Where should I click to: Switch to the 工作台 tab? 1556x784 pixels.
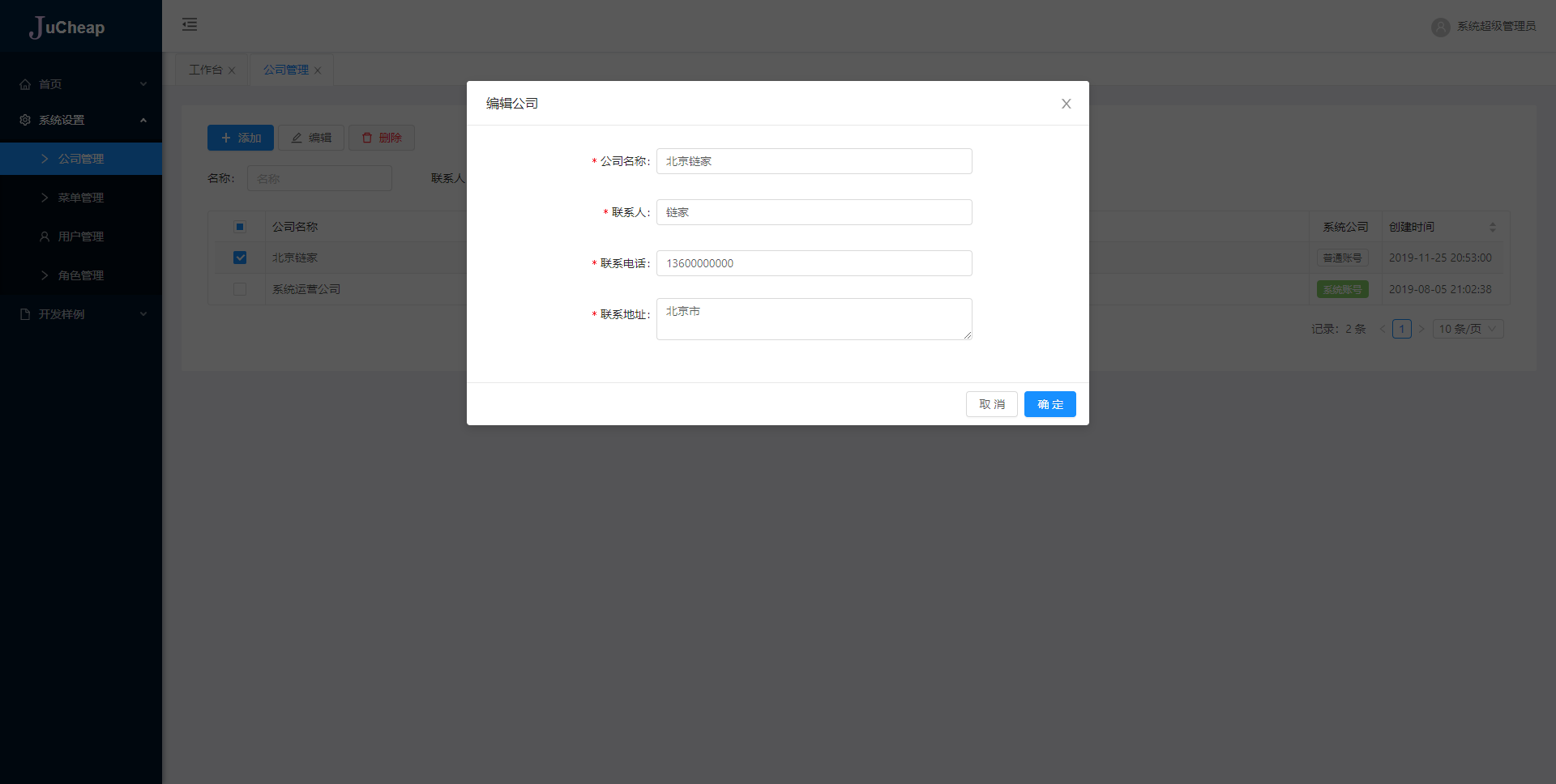[204, 70]
